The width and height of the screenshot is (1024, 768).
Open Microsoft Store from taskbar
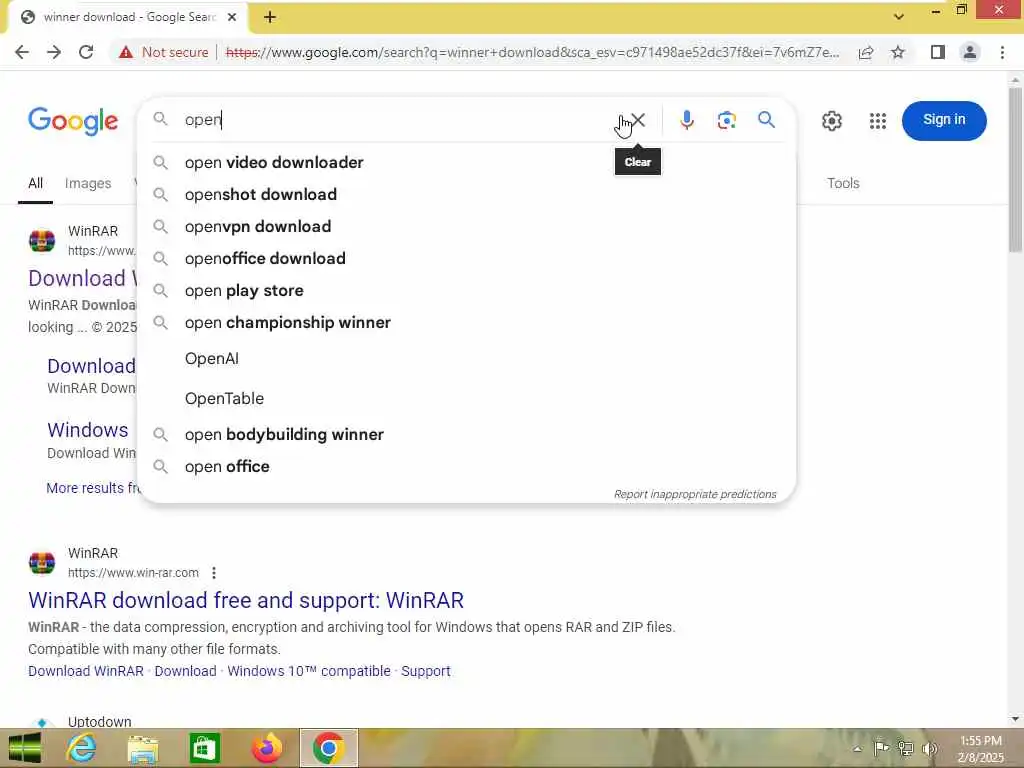[204, 748]
